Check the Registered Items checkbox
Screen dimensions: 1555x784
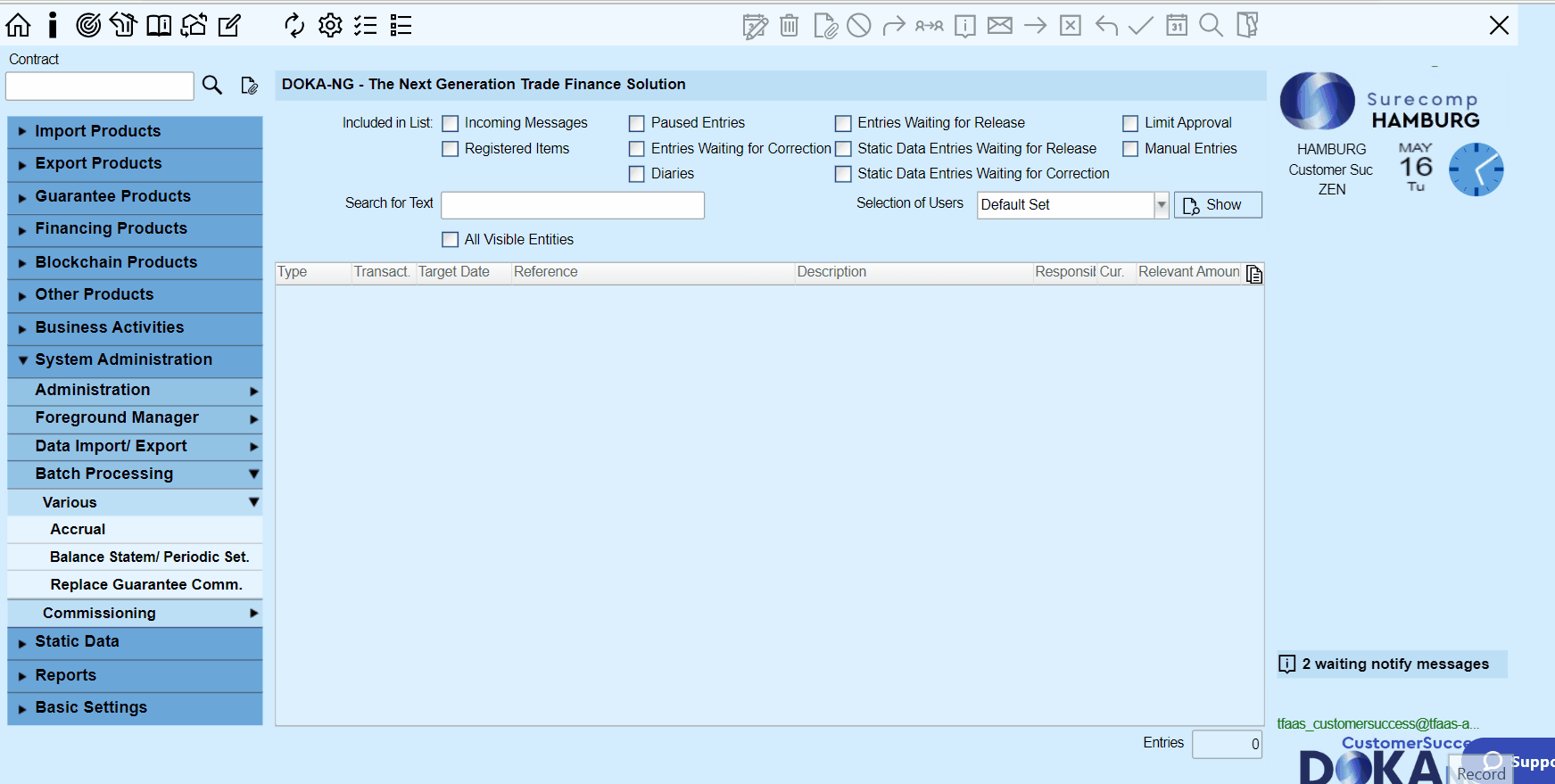451,149
